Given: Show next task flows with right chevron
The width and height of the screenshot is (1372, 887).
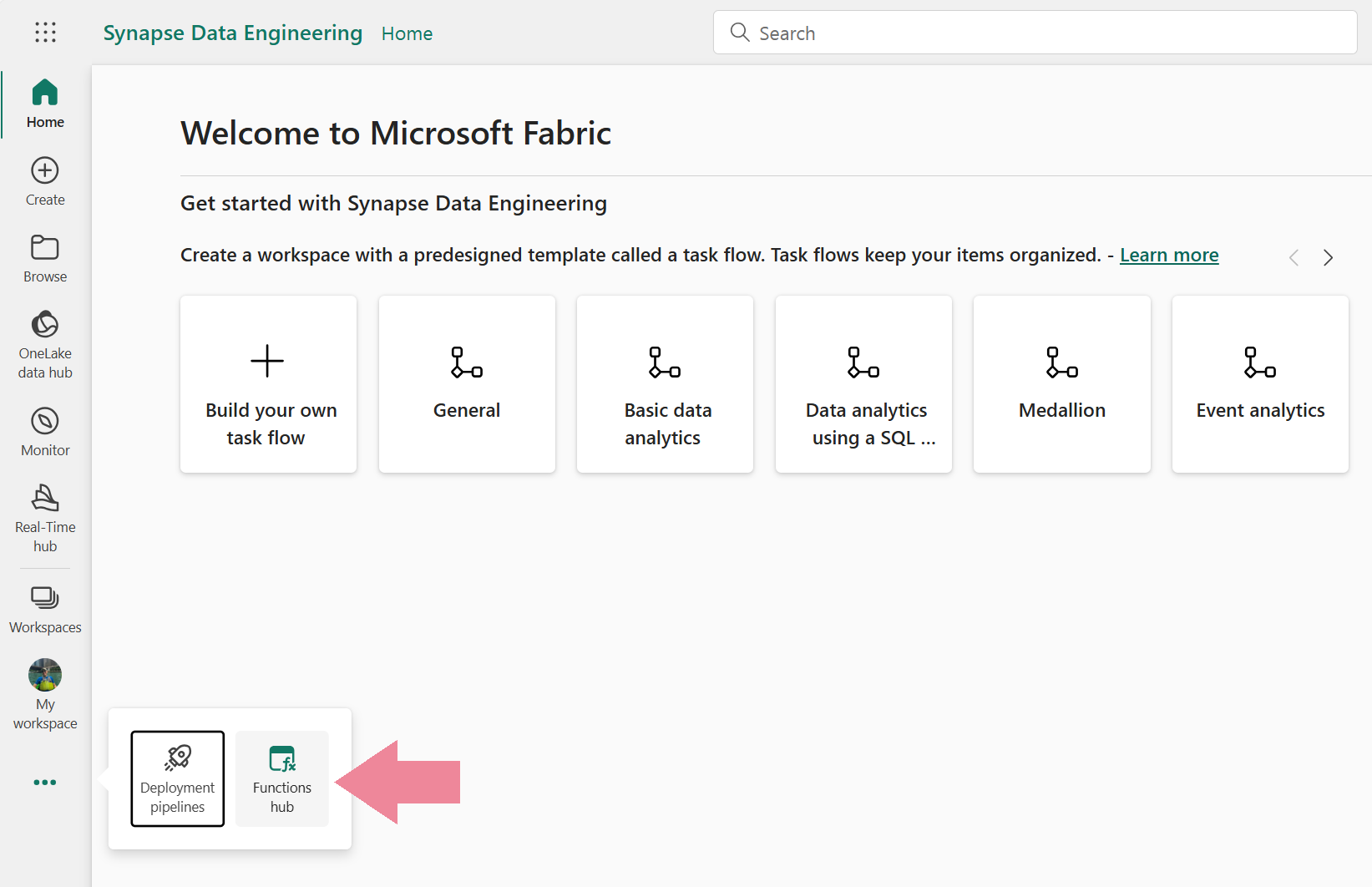Looking at the screenshot, I should click(x=1328, y=257).
